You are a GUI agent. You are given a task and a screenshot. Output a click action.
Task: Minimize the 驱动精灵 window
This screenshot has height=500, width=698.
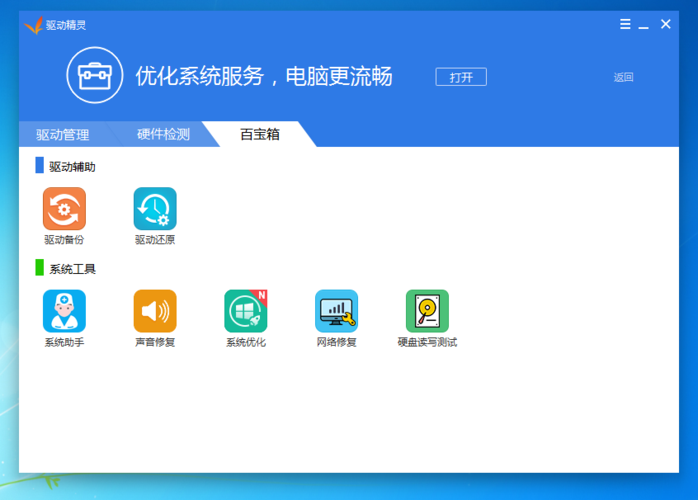point(645,25)
